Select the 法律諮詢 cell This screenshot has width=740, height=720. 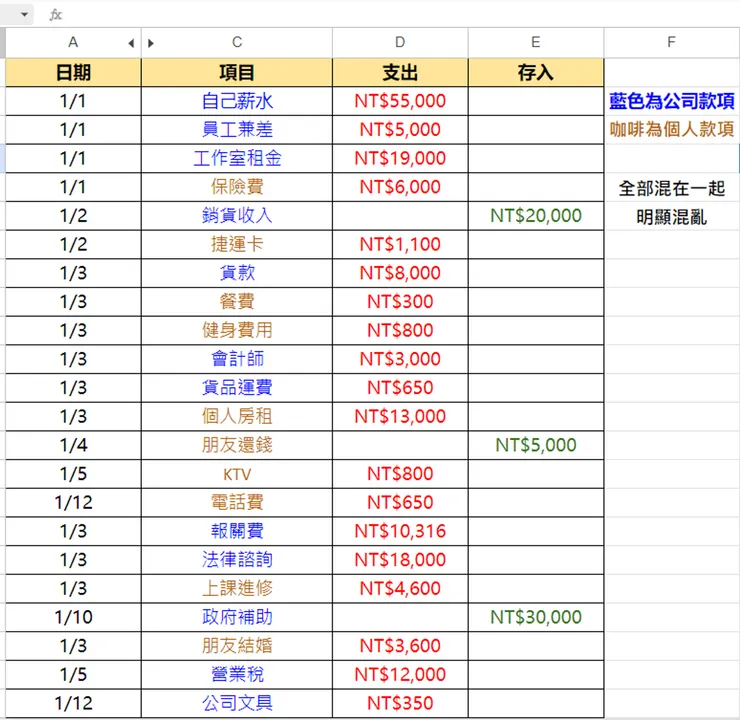[x=237, y=560]
